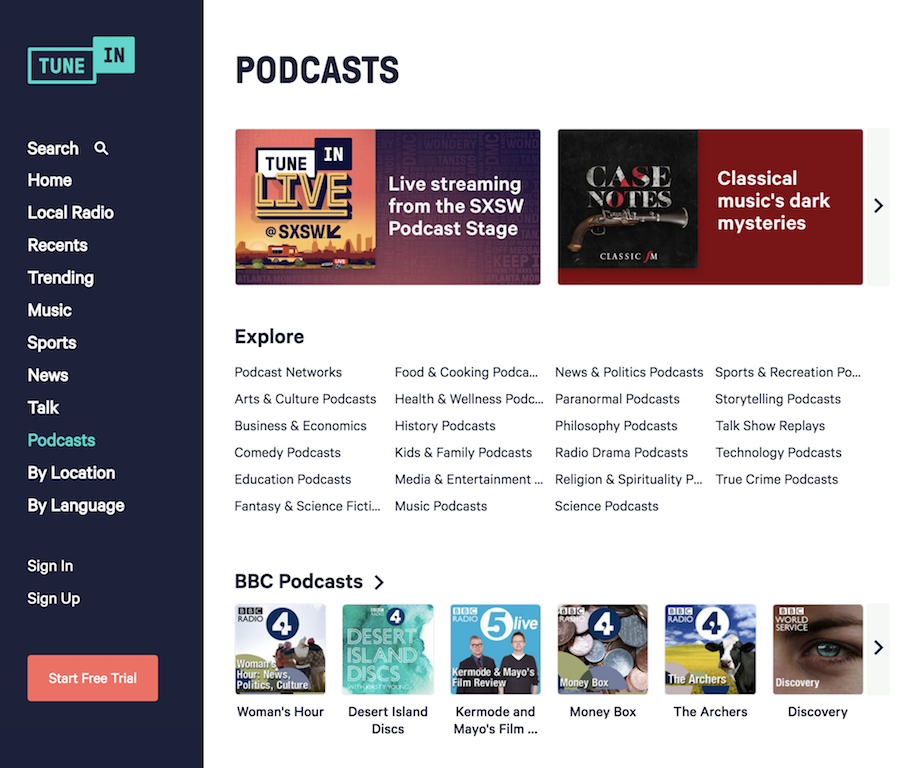The image size is (909, 768).
Task: Select the Money Box podcast tile
Action: click(x=603, y=649)
